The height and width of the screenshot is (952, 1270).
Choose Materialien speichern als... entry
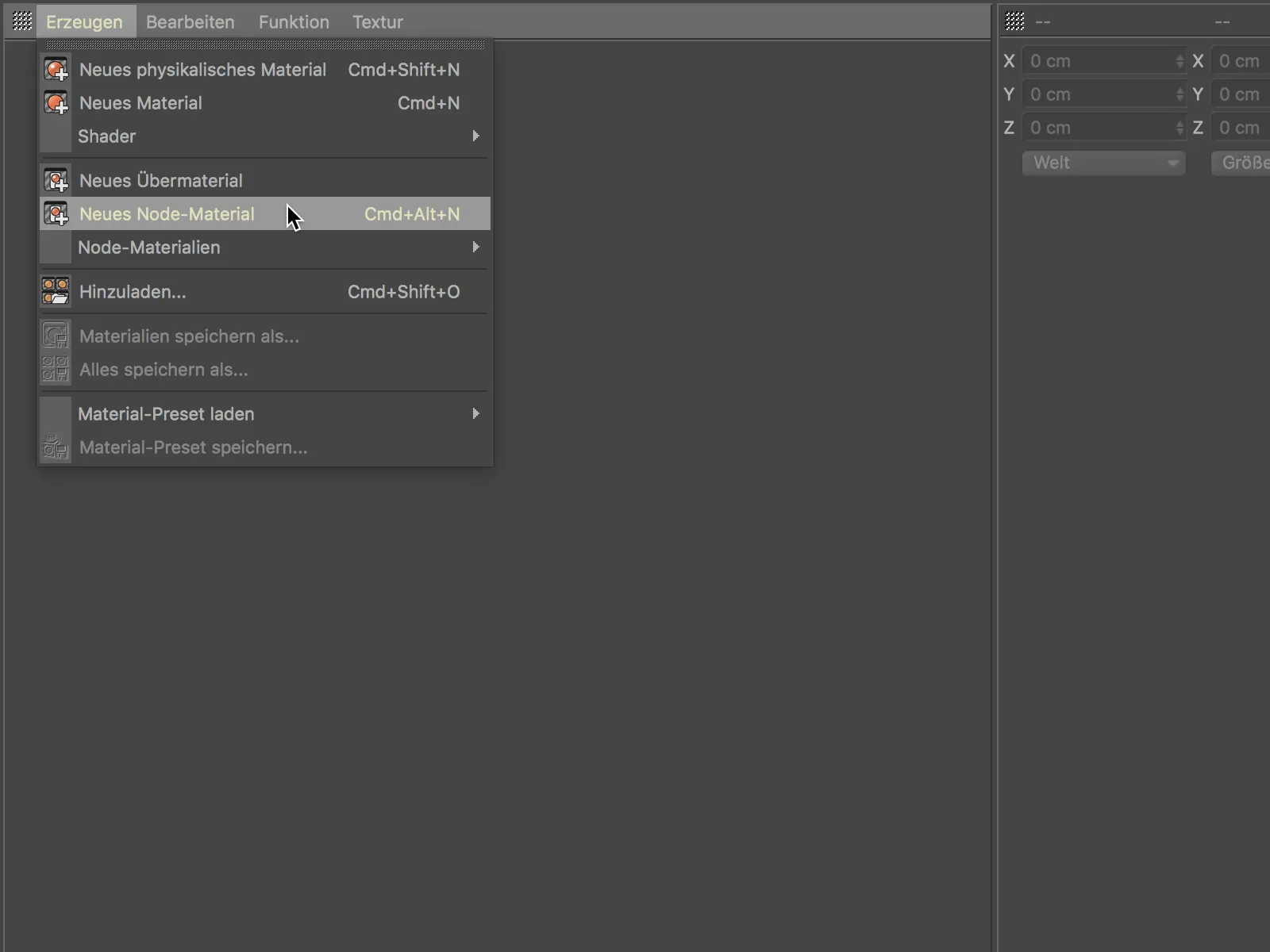tap(265, 336)
